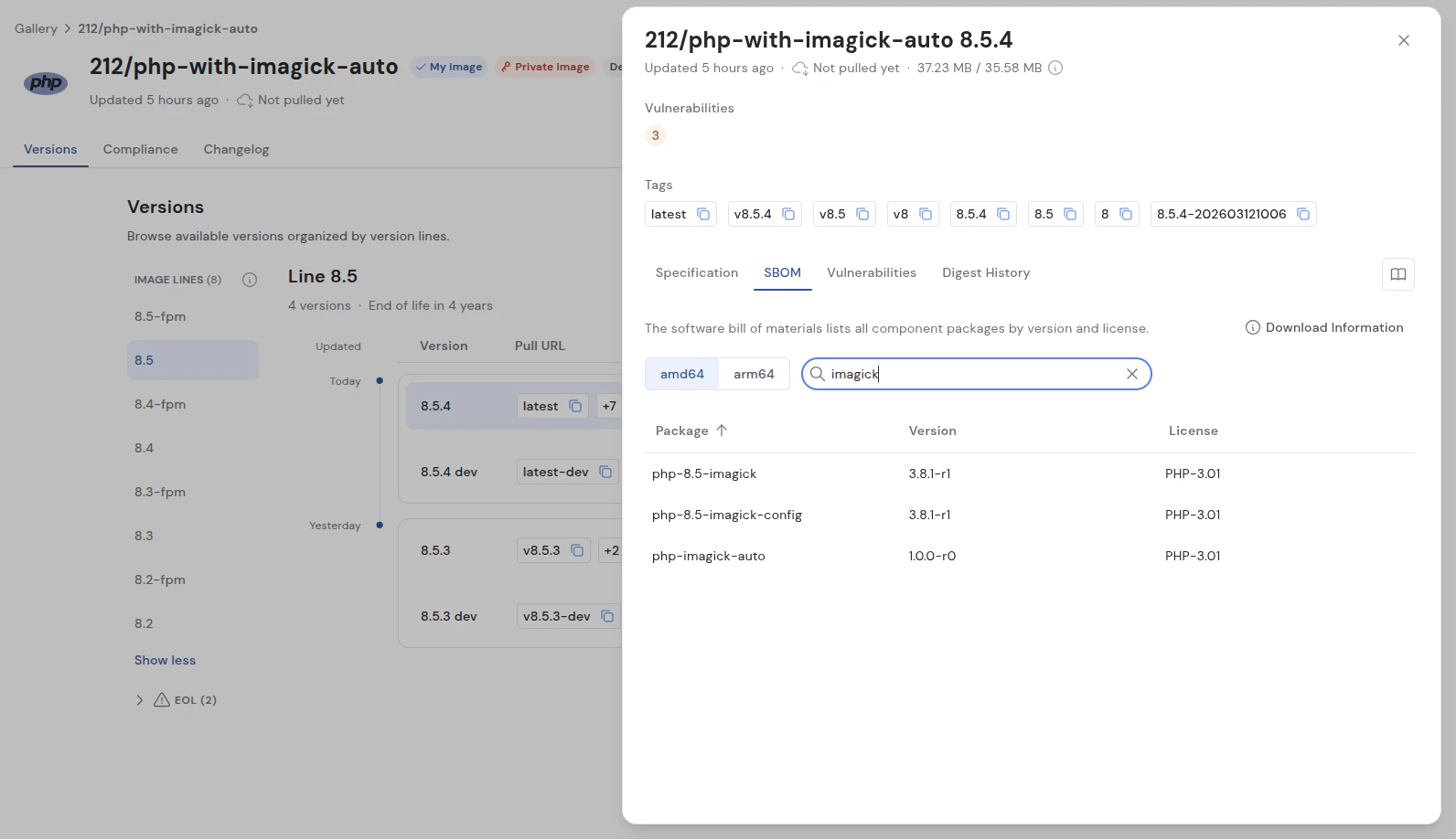This screenshot has height=840, width=1456.
Task: Copy v8.5.3 pull URL
Action: pyautogui.click(x=577, y=550)
